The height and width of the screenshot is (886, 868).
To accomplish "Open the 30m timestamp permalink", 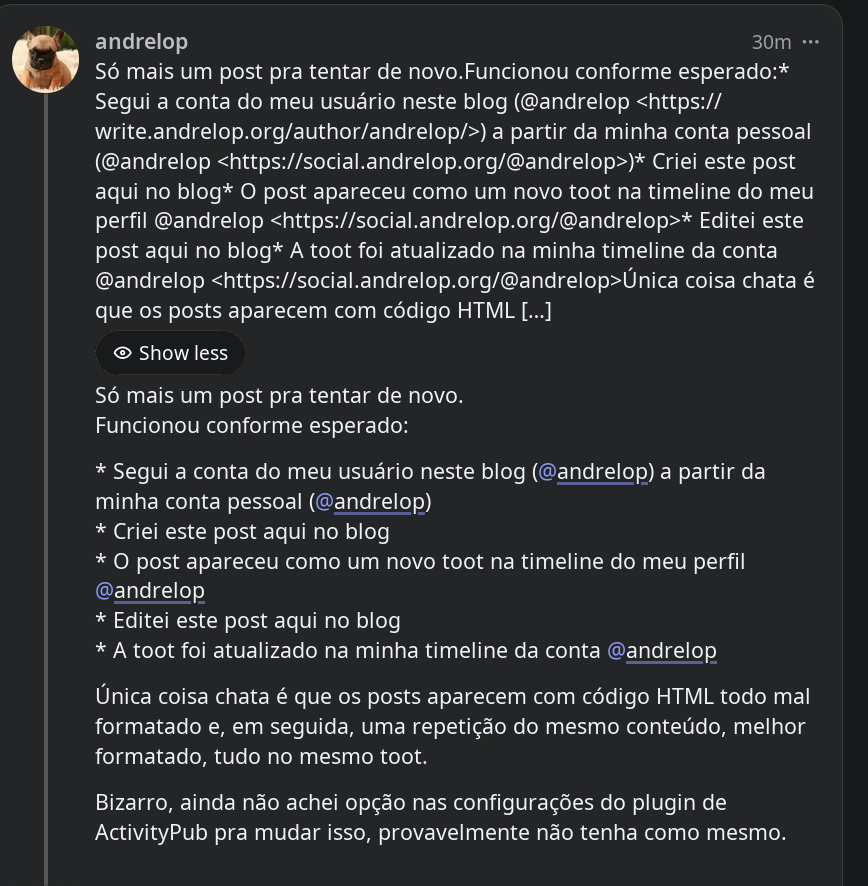I will tap(771, 42).
